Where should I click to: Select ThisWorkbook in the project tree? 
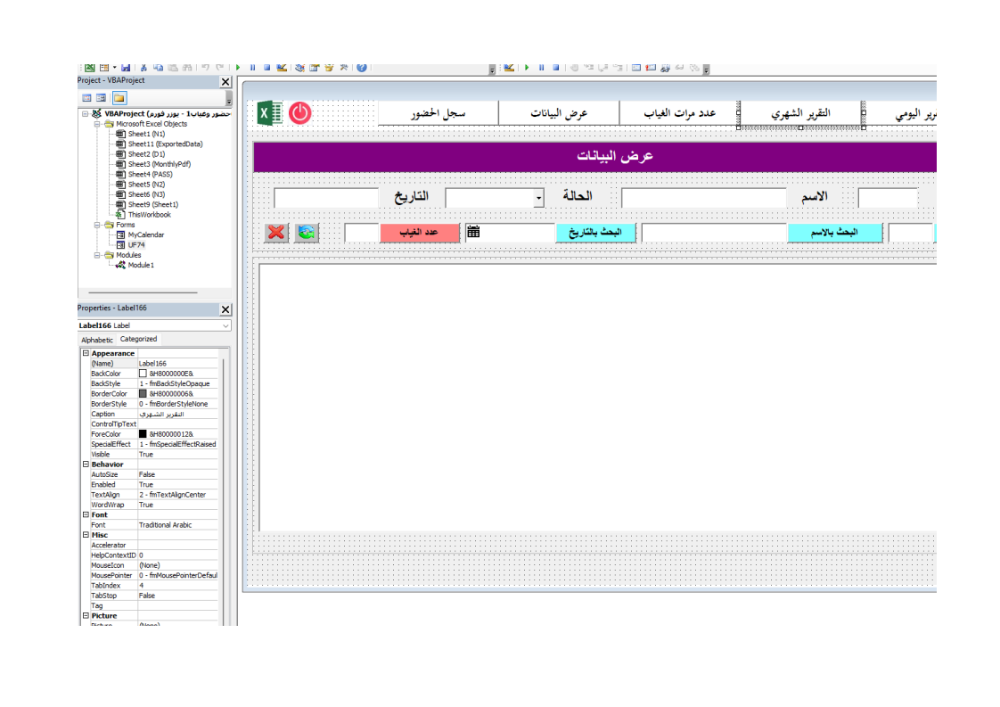[149, 215]
